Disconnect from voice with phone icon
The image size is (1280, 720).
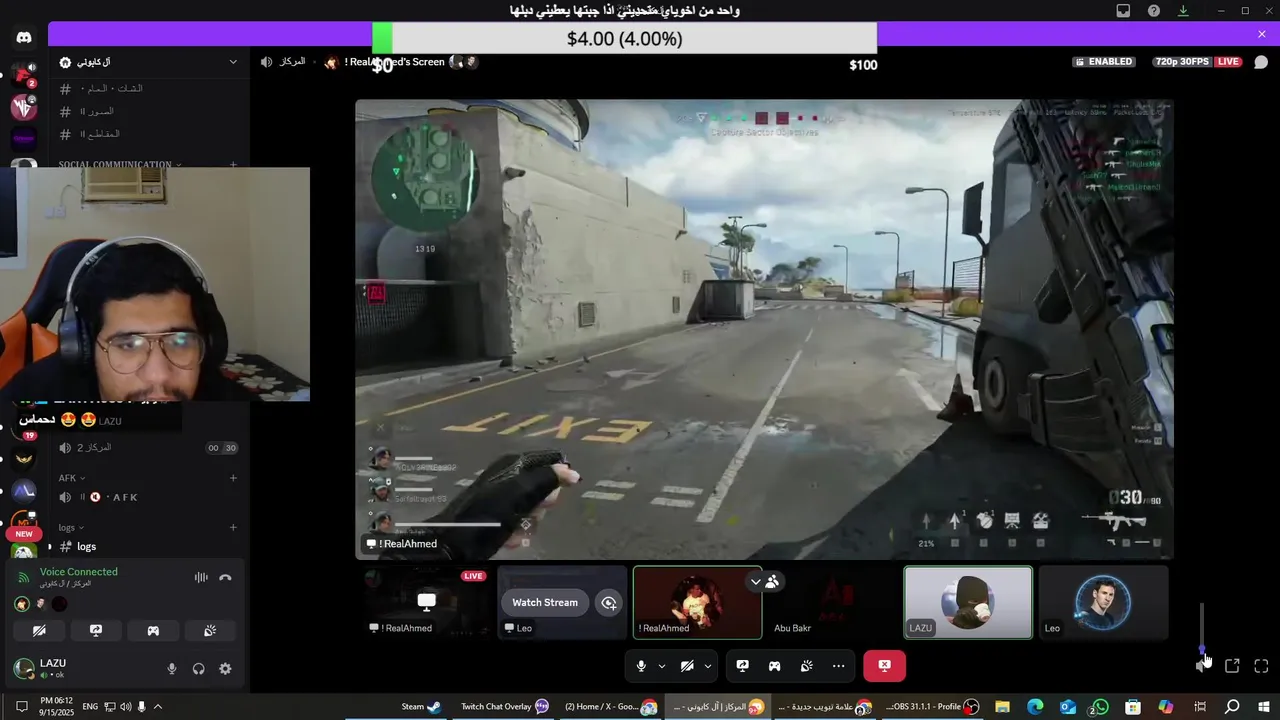226,577
